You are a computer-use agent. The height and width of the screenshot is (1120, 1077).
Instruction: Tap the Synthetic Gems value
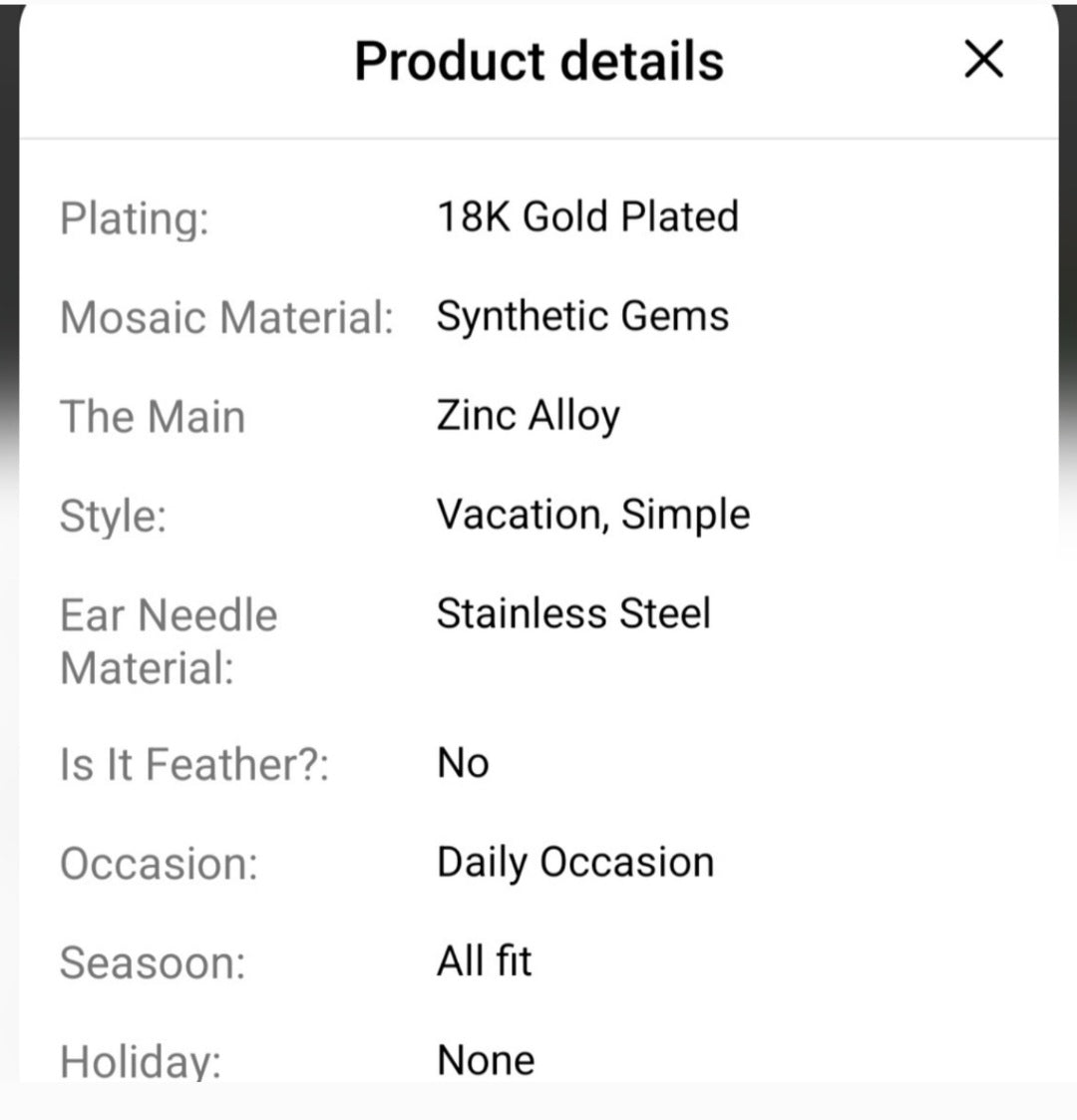pyautogui.click(x=582, y=316)
